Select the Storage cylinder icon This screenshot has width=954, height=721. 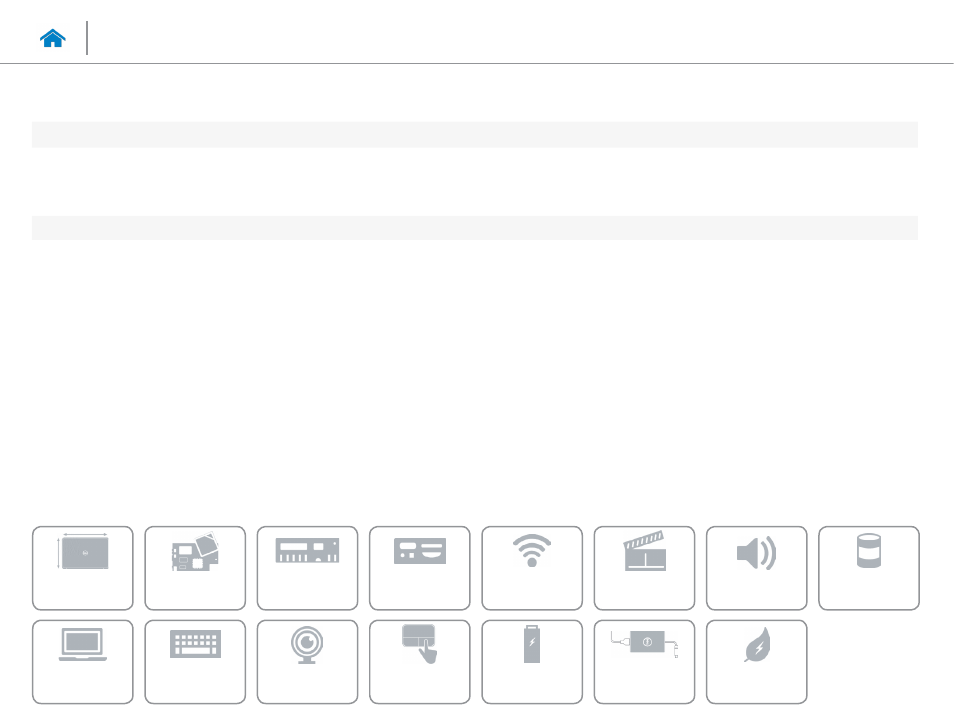pos(869,568)
